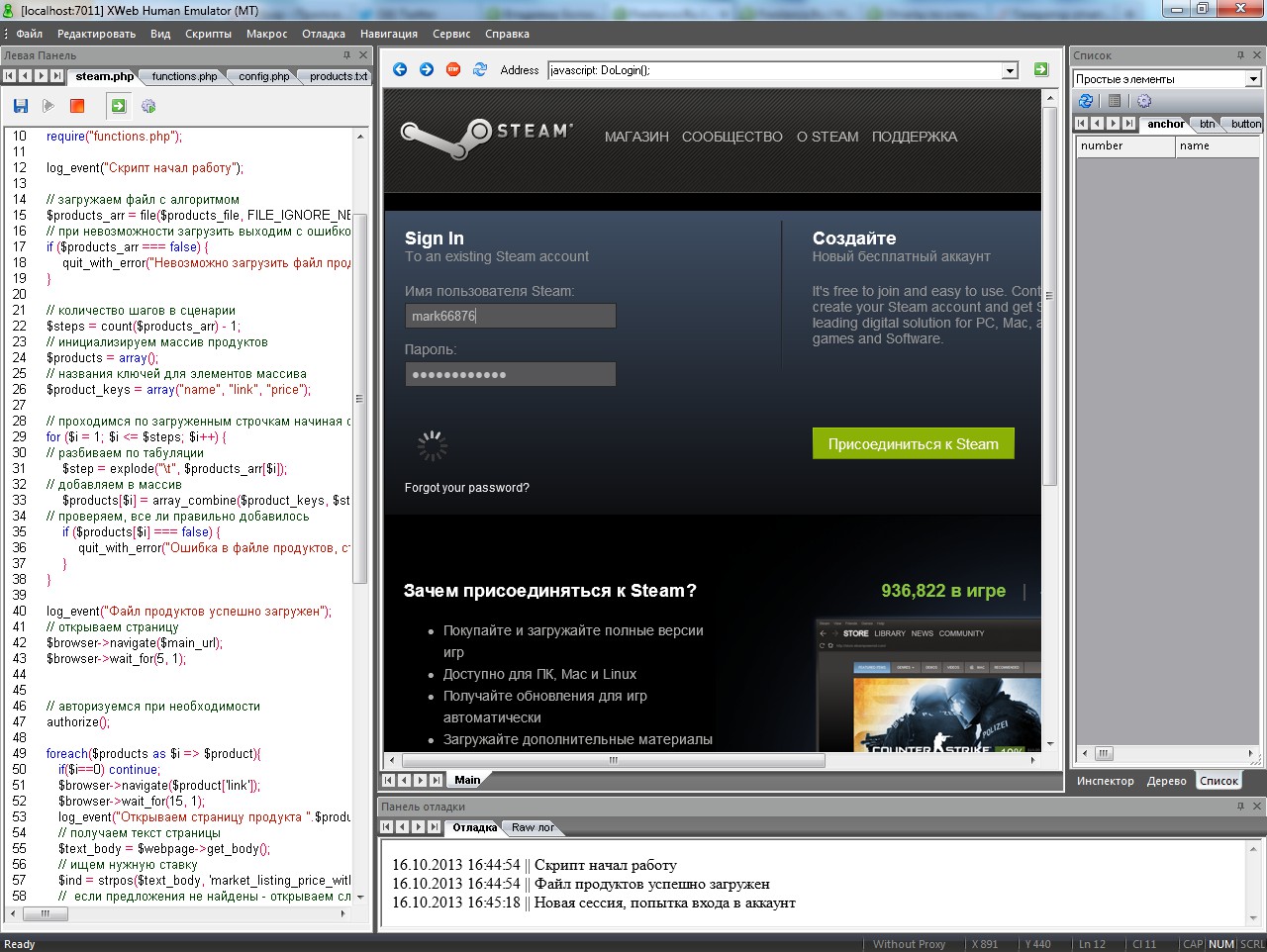Open the Скрипты menu

pyautogui.click(x=208, y=34)
